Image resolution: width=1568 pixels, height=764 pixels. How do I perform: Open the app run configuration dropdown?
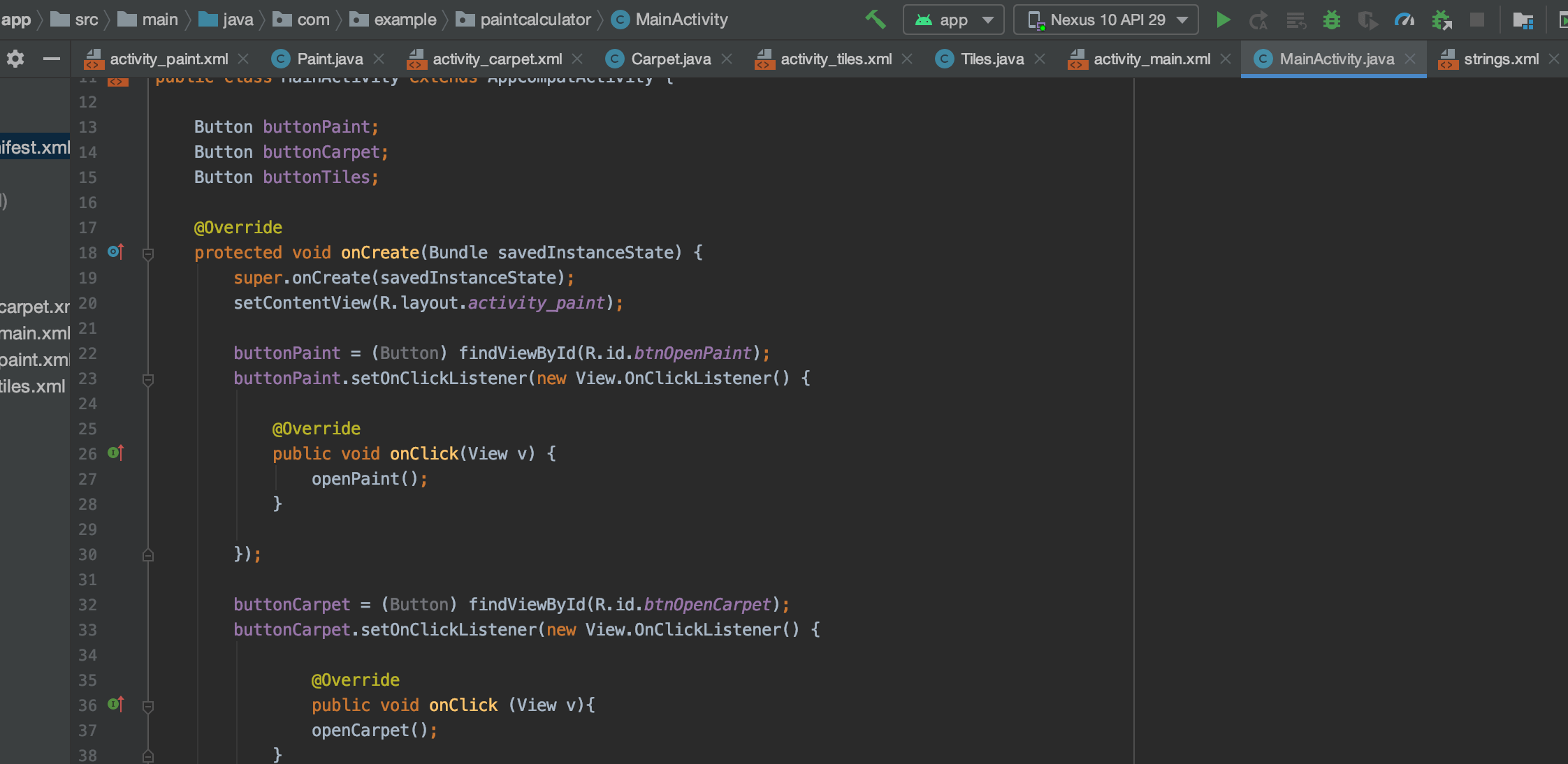[953, 20]
